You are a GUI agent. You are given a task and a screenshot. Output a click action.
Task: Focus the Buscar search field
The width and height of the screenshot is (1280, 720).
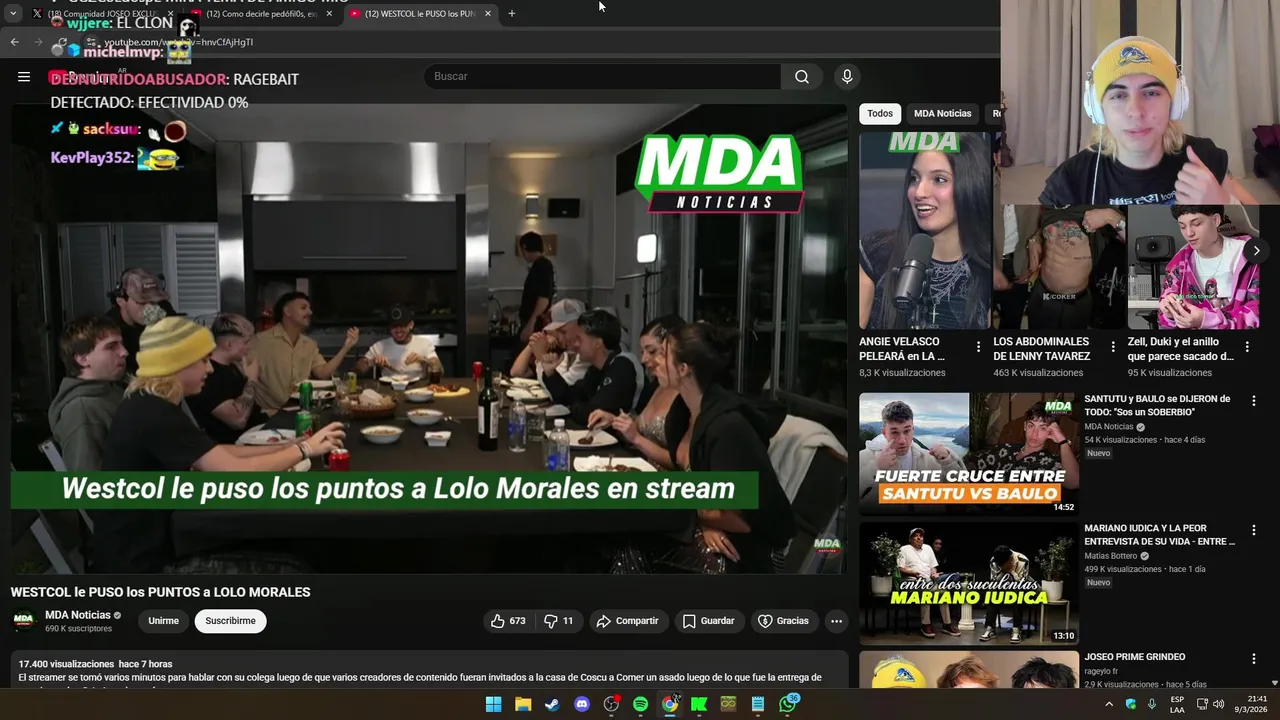coord(603,76)
